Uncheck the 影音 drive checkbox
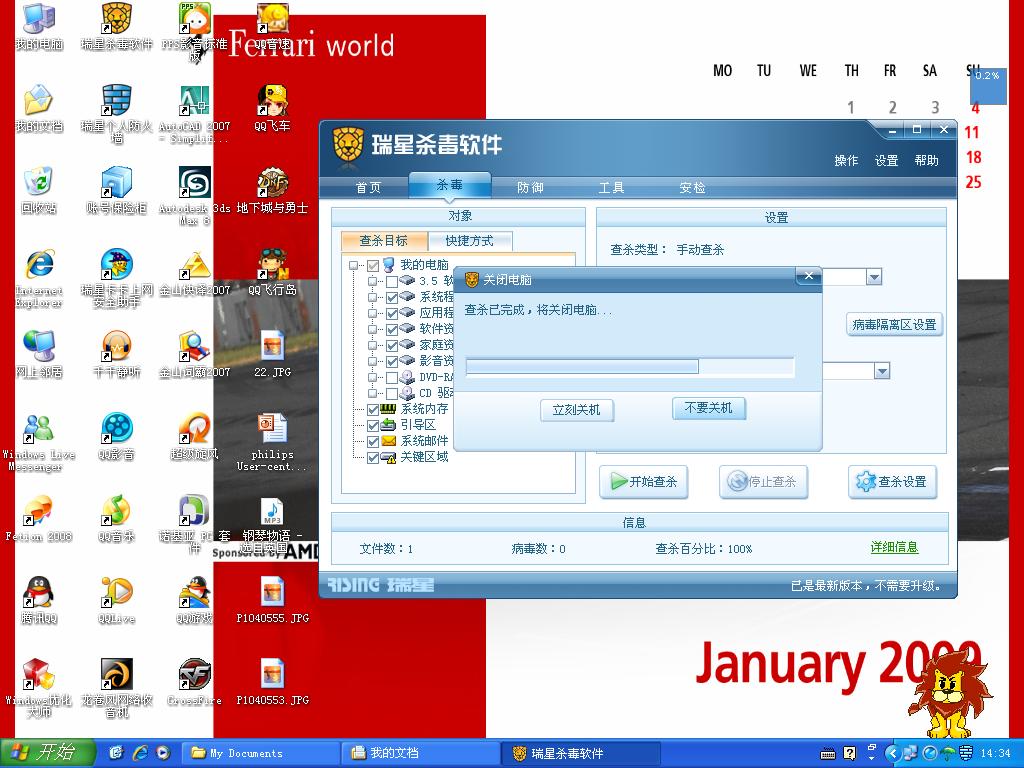Viewport: 1024px width, 768px height. 392,362
